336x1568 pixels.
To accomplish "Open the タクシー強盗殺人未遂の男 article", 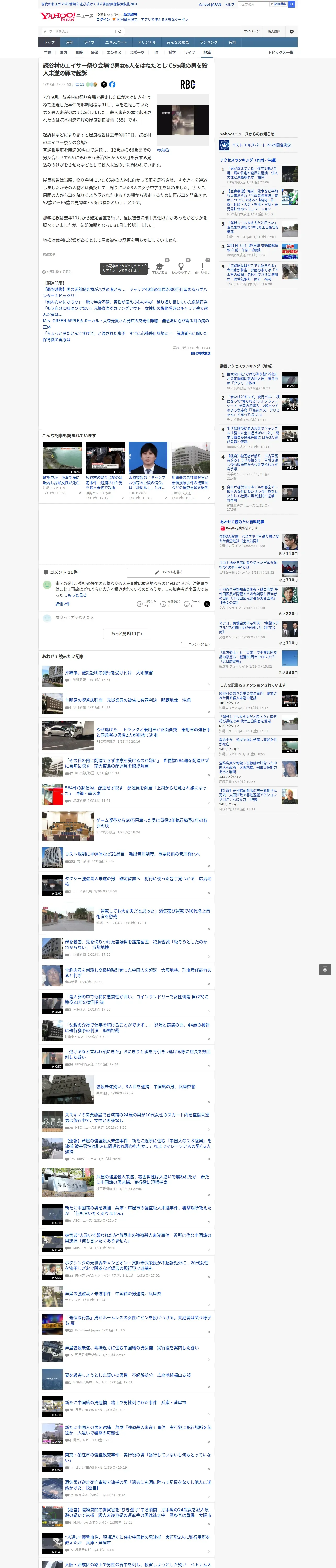I will pos(138,881).
